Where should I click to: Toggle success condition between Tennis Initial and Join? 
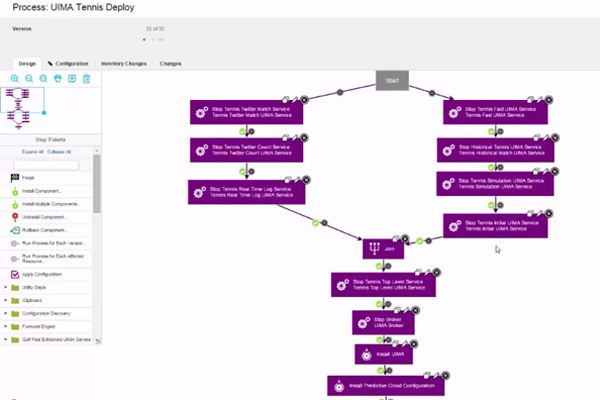click(420, 241)
